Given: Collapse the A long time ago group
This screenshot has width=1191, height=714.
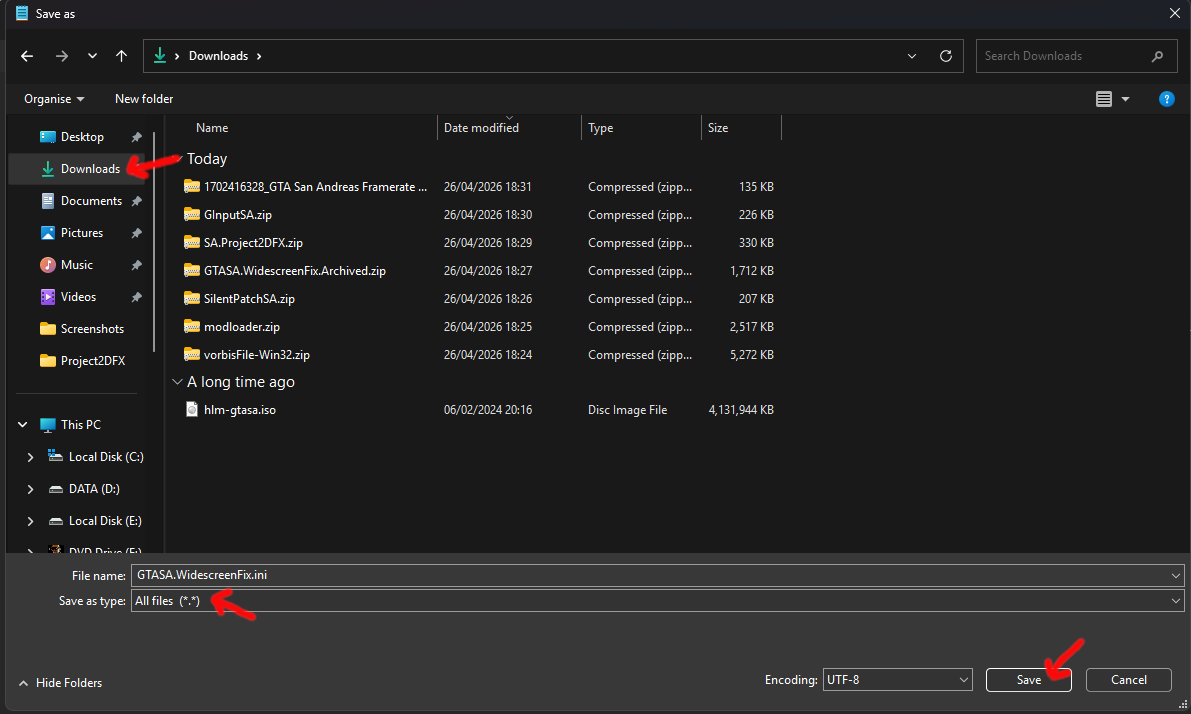Looking at the screenshot, I should (177, 382).
